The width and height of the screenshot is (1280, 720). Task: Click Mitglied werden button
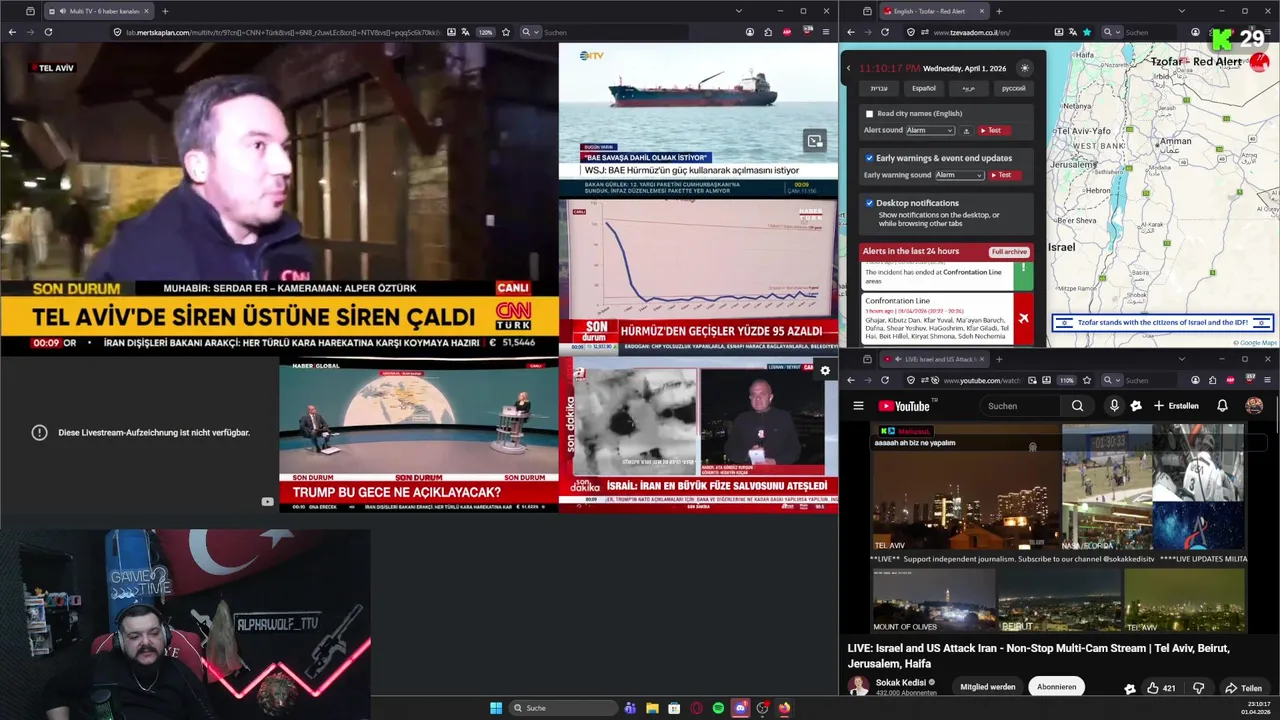pos(987,687)
